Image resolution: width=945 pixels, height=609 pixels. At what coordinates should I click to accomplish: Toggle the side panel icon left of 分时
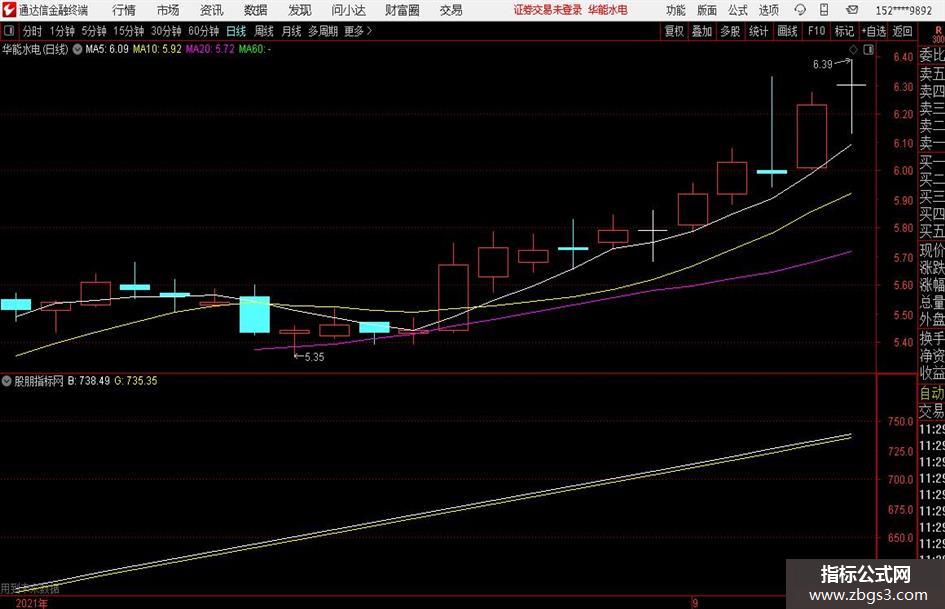tap(8, 31)
